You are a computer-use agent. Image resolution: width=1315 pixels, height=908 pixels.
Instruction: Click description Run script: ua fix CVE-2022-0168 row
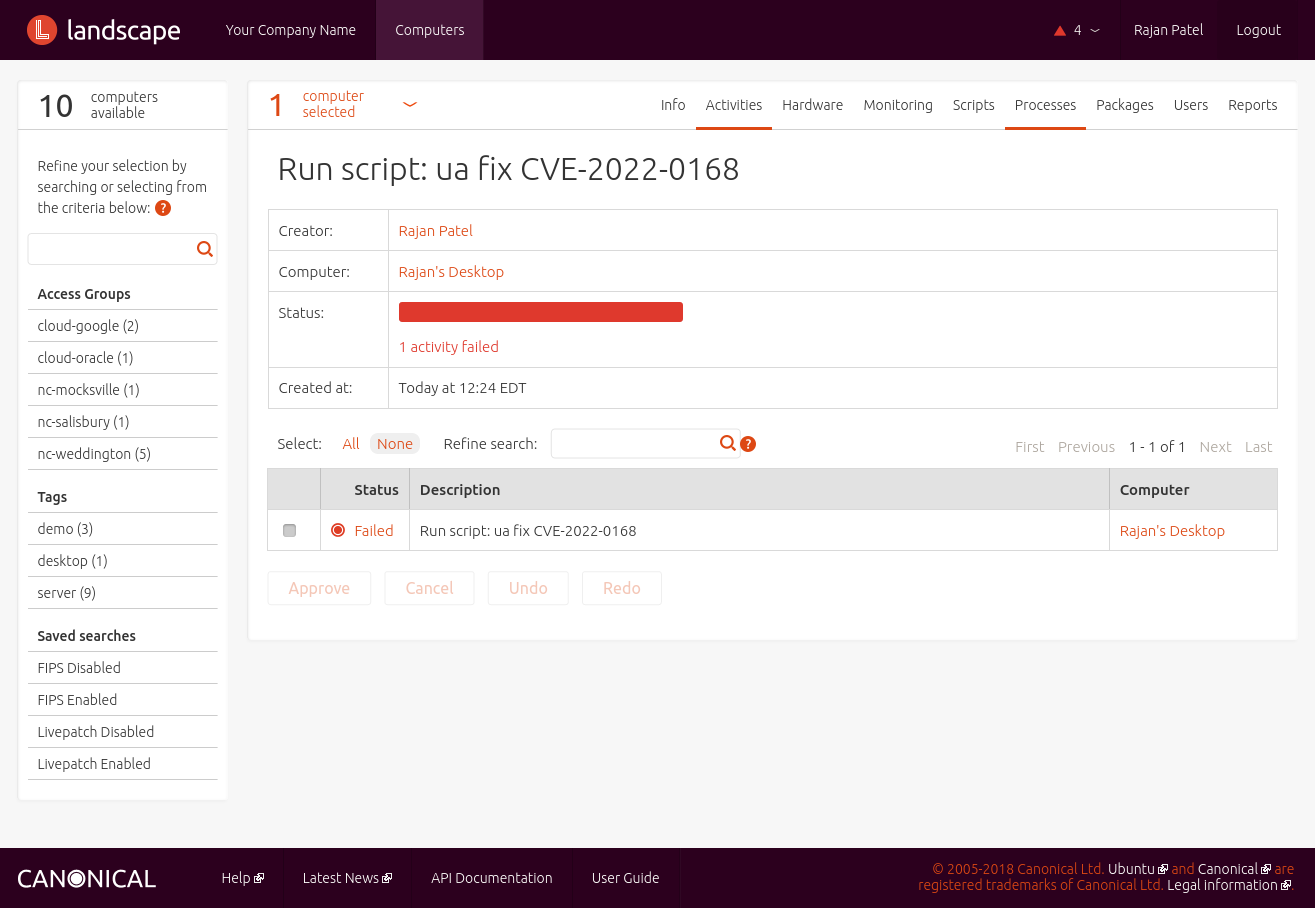[528, 531]
